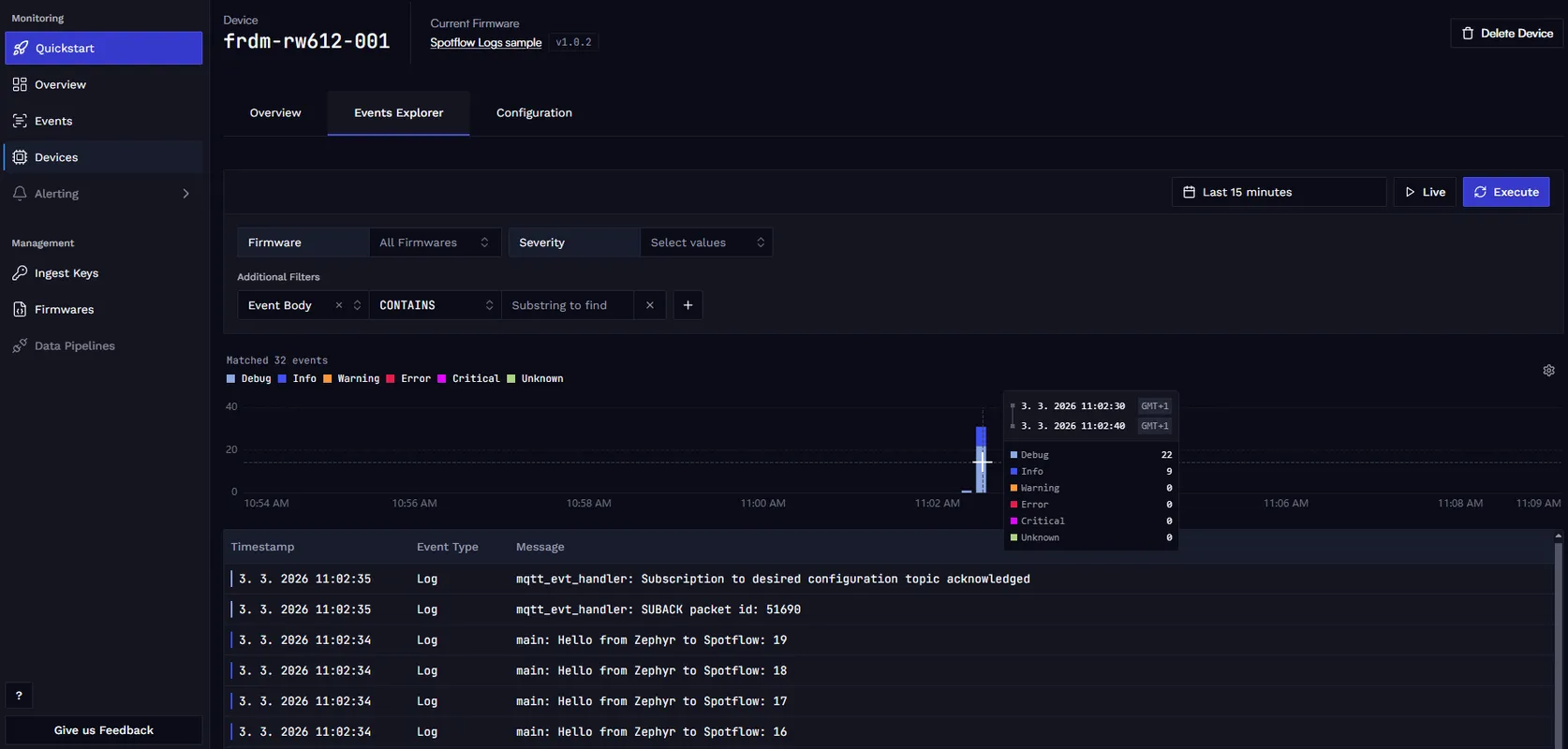The image size is (1568, 749).
Task: Toggle the Warning series in chart legend
Action: [351, 379]
